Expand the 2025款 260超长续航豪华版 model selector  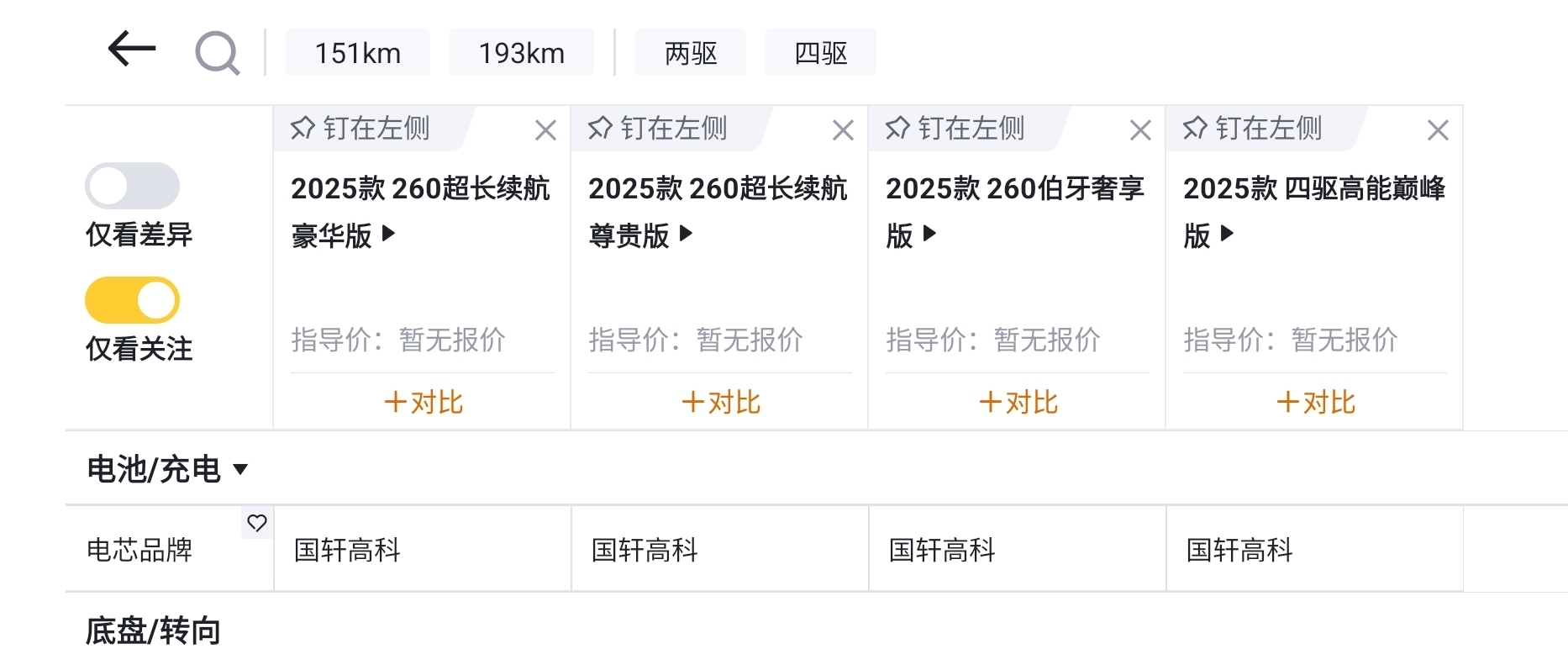388,234
